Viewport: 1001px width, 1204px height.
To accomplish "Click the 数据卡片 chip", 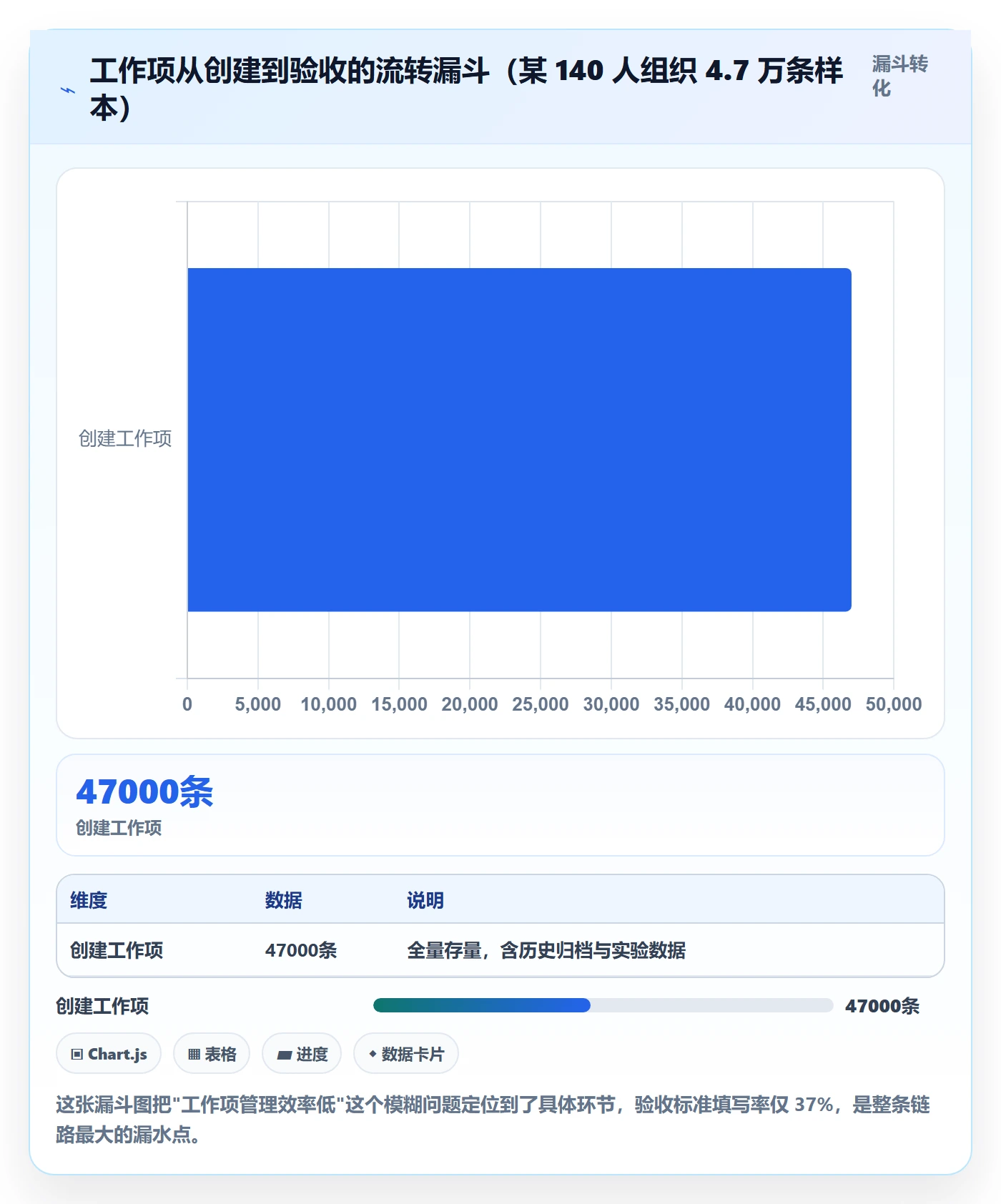I will click(x=406, y=1054).
